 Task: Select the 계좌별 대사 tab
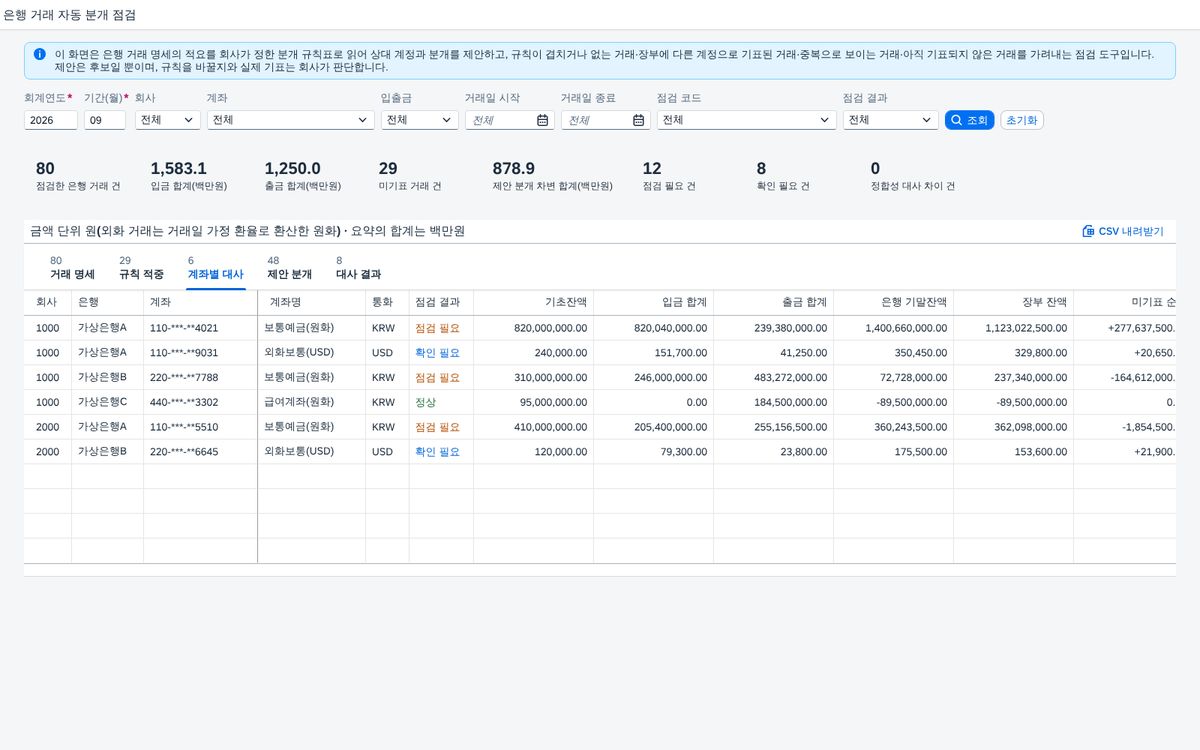(216, 267)
